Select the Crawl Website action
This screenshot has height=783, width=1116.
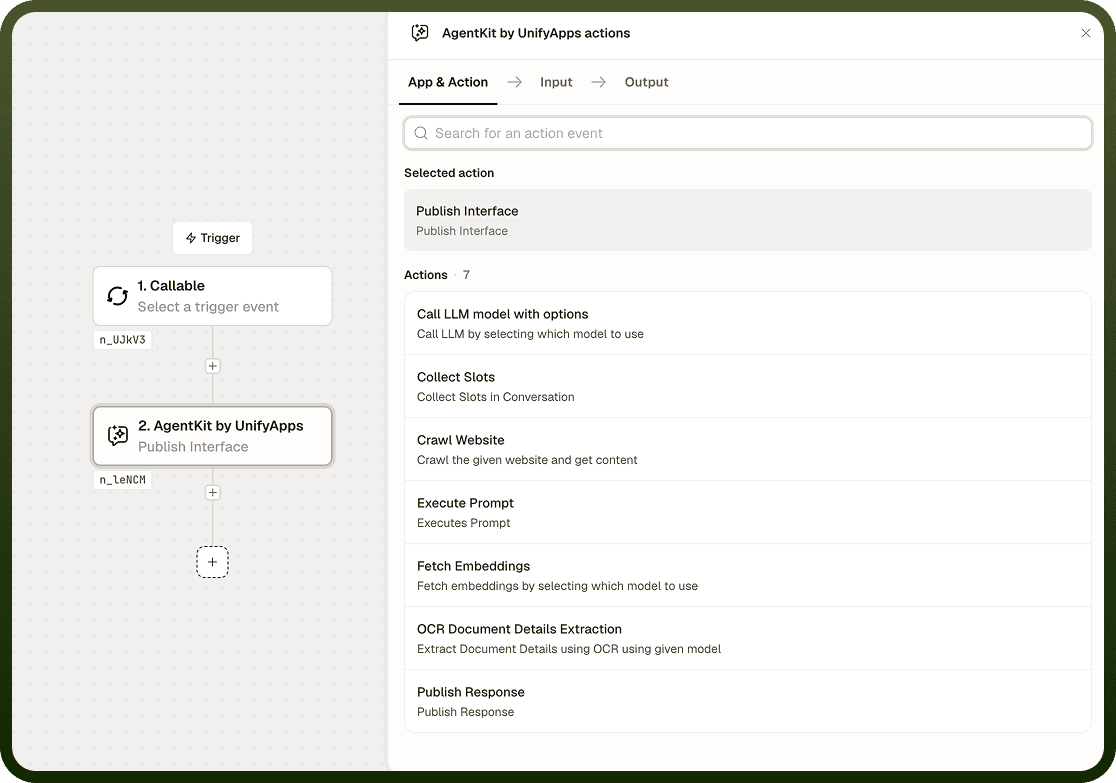748,449
